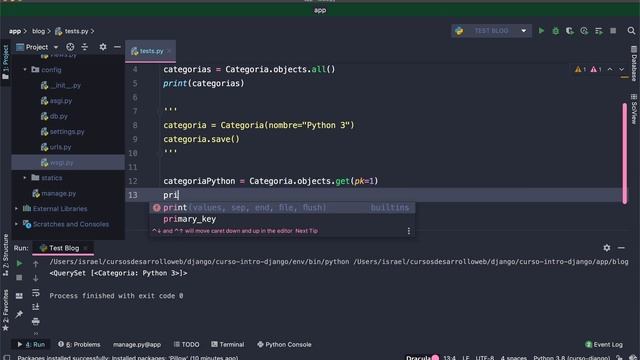Click Dracula theme pink color indicator
Screen dimensions: 640x360
pos(435,358)
